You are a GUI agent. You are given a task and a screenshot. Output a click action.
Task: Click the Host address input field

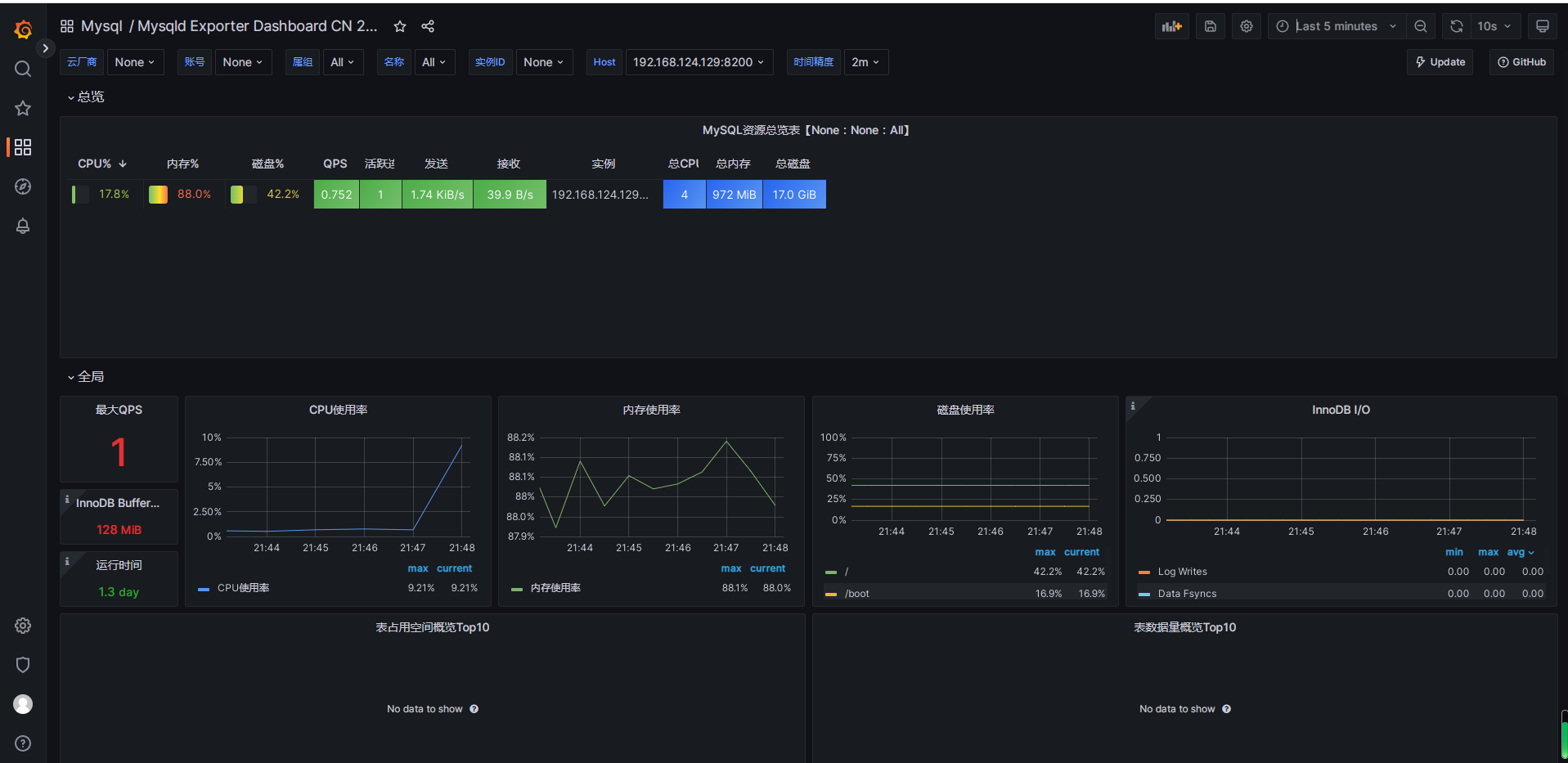(695, 61)
